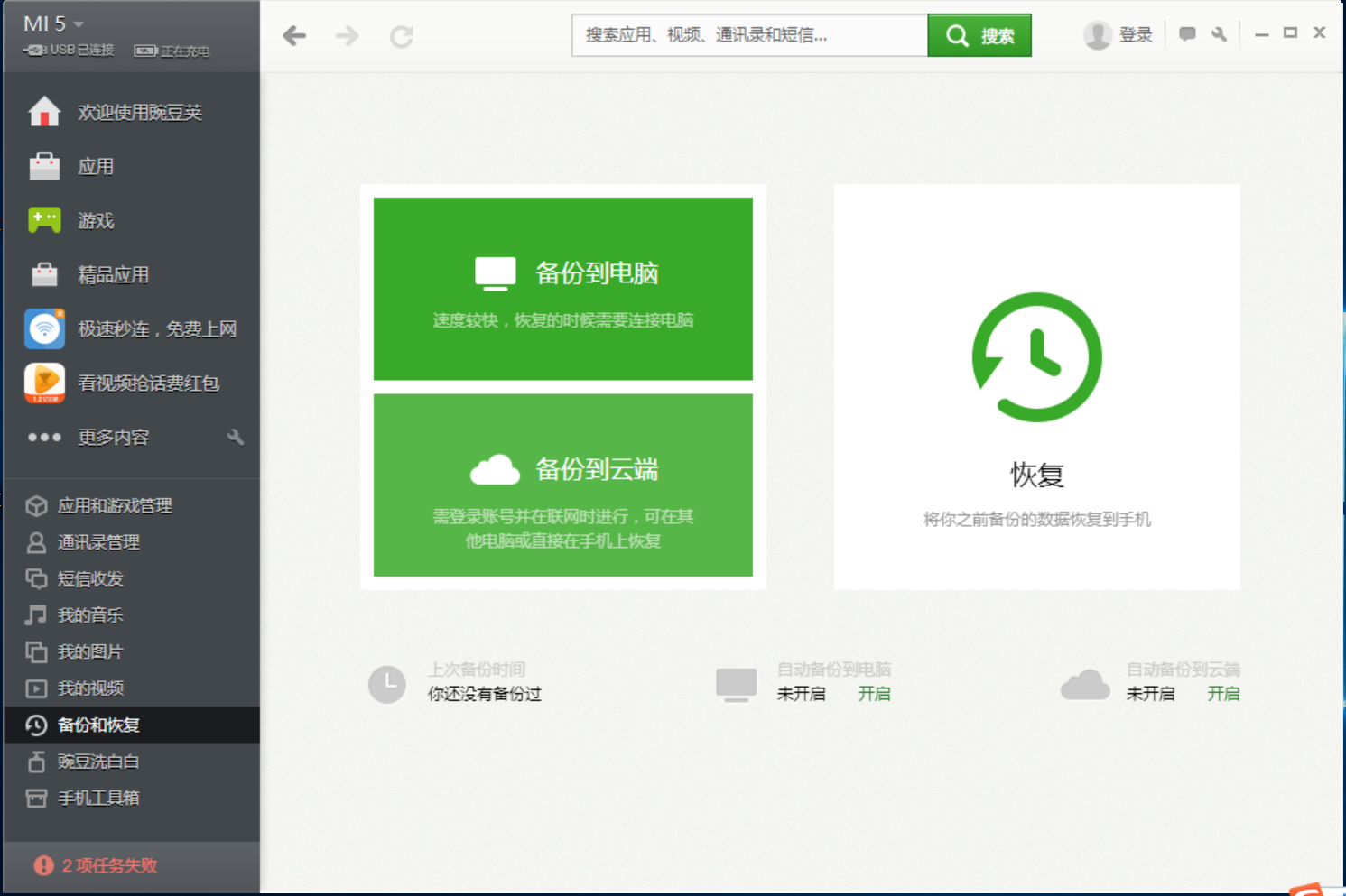The height and width of the screenshot is (896, 1346).
Task: Click monitor icon beside 自动备份到电脑
Action: tap(737, 685)
